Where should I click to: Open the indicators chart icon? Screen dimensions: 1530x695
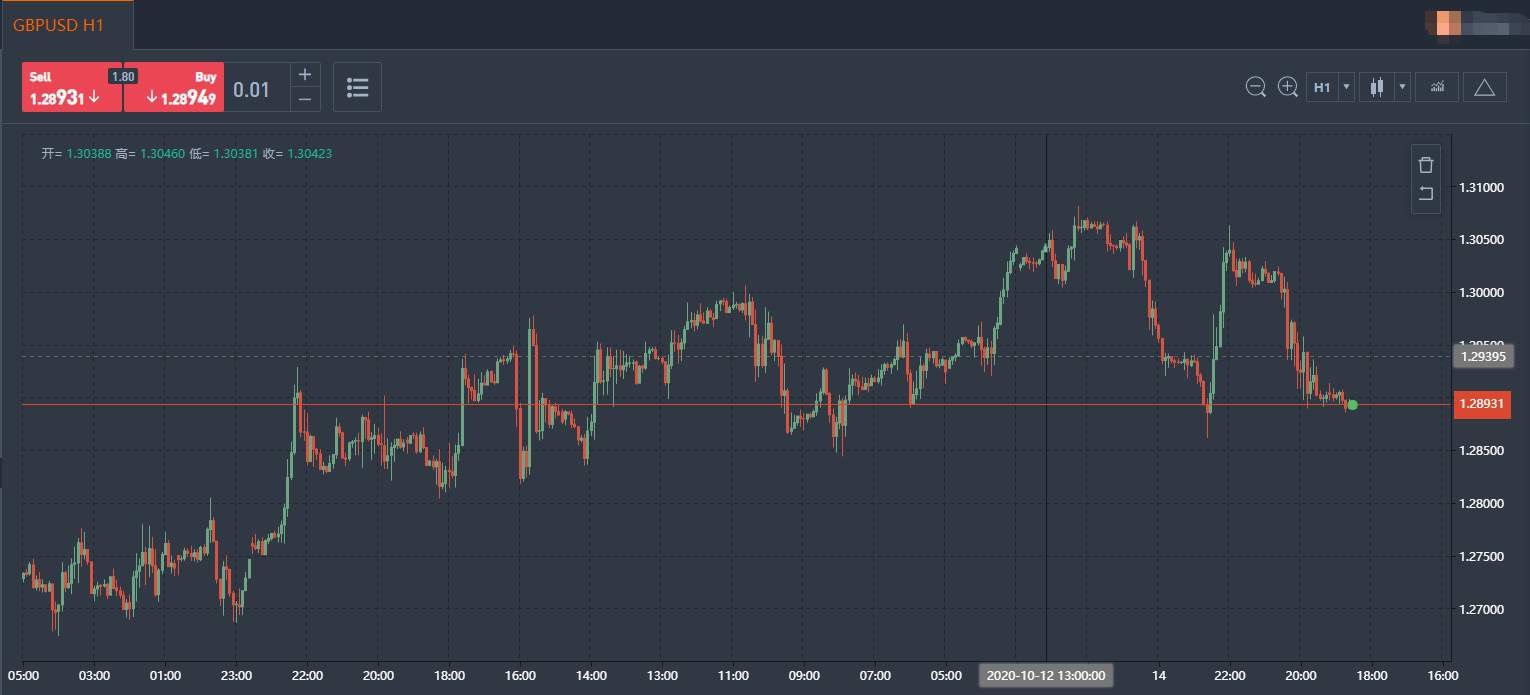(x=1437, y=87)
